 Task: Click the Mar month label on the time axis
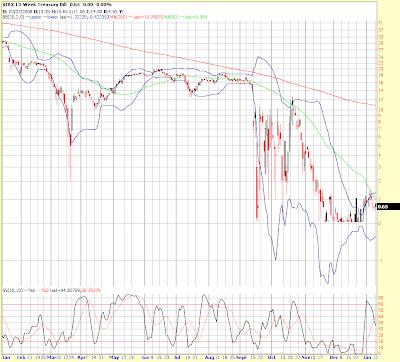51,358
